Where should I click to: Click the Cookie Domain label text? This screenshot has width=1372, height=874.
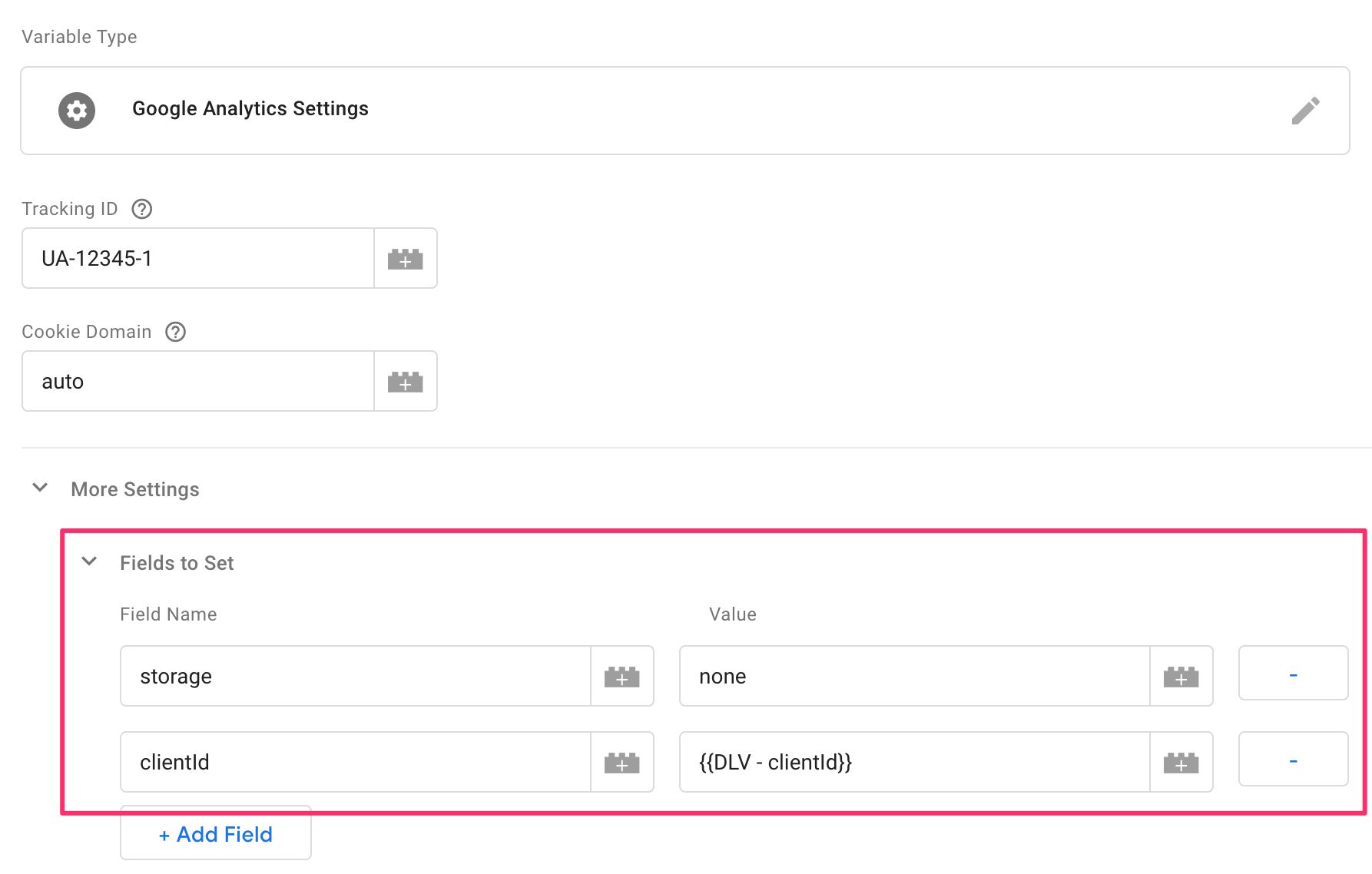(87, 332)
